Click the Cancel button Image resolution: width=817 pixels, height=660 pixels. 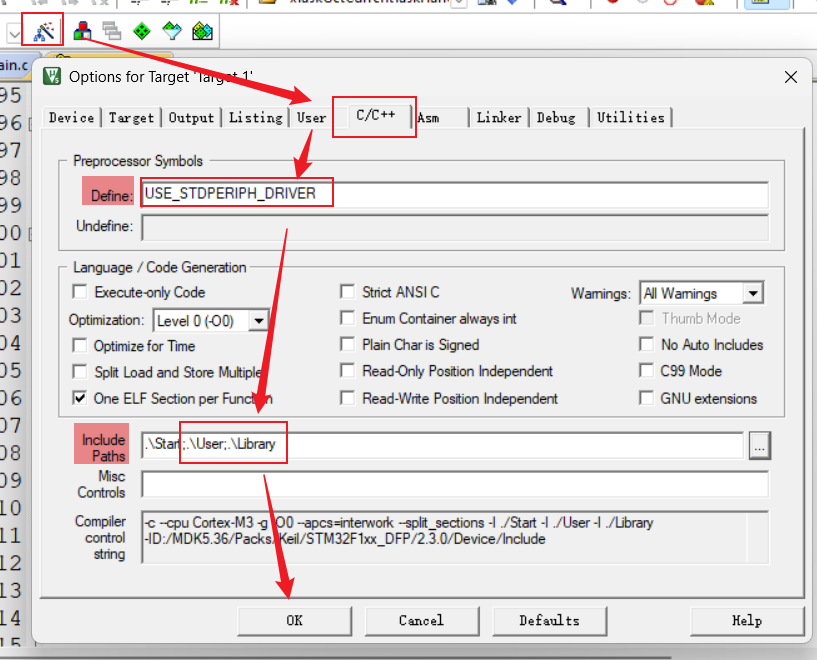(422, 621)
